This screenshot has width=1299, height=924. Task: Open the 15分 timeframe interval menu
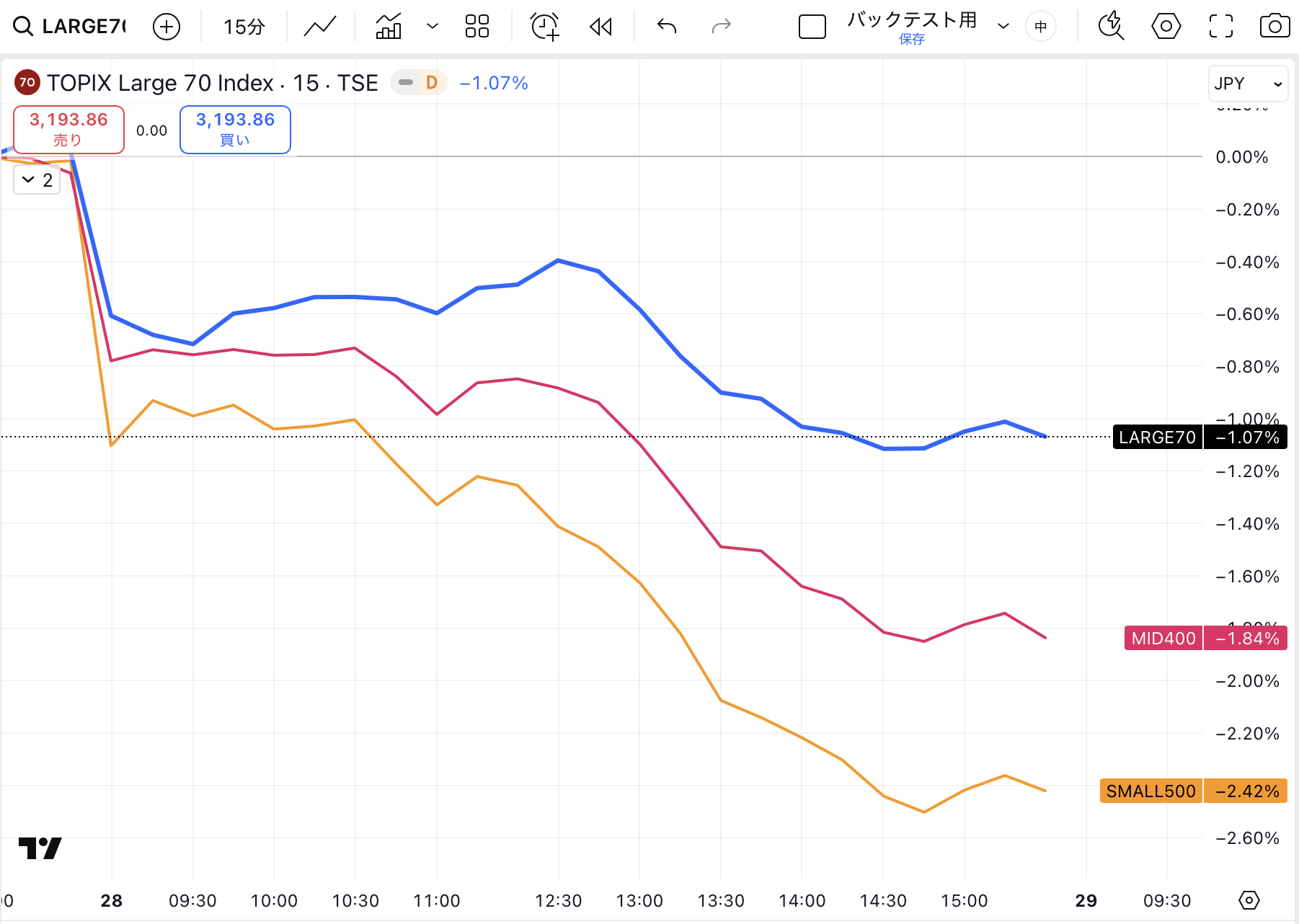[244, 27]
